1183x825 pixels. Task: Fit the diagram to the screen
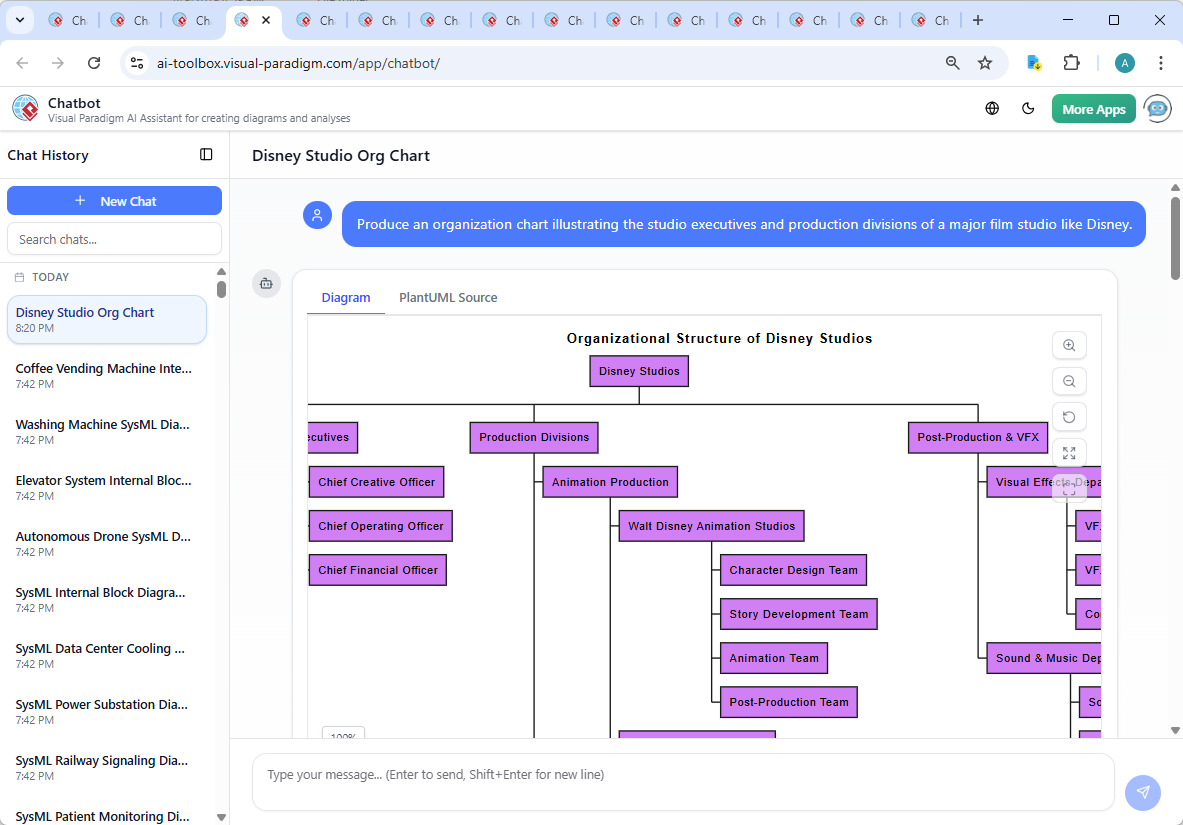[x=1069, y=453]
